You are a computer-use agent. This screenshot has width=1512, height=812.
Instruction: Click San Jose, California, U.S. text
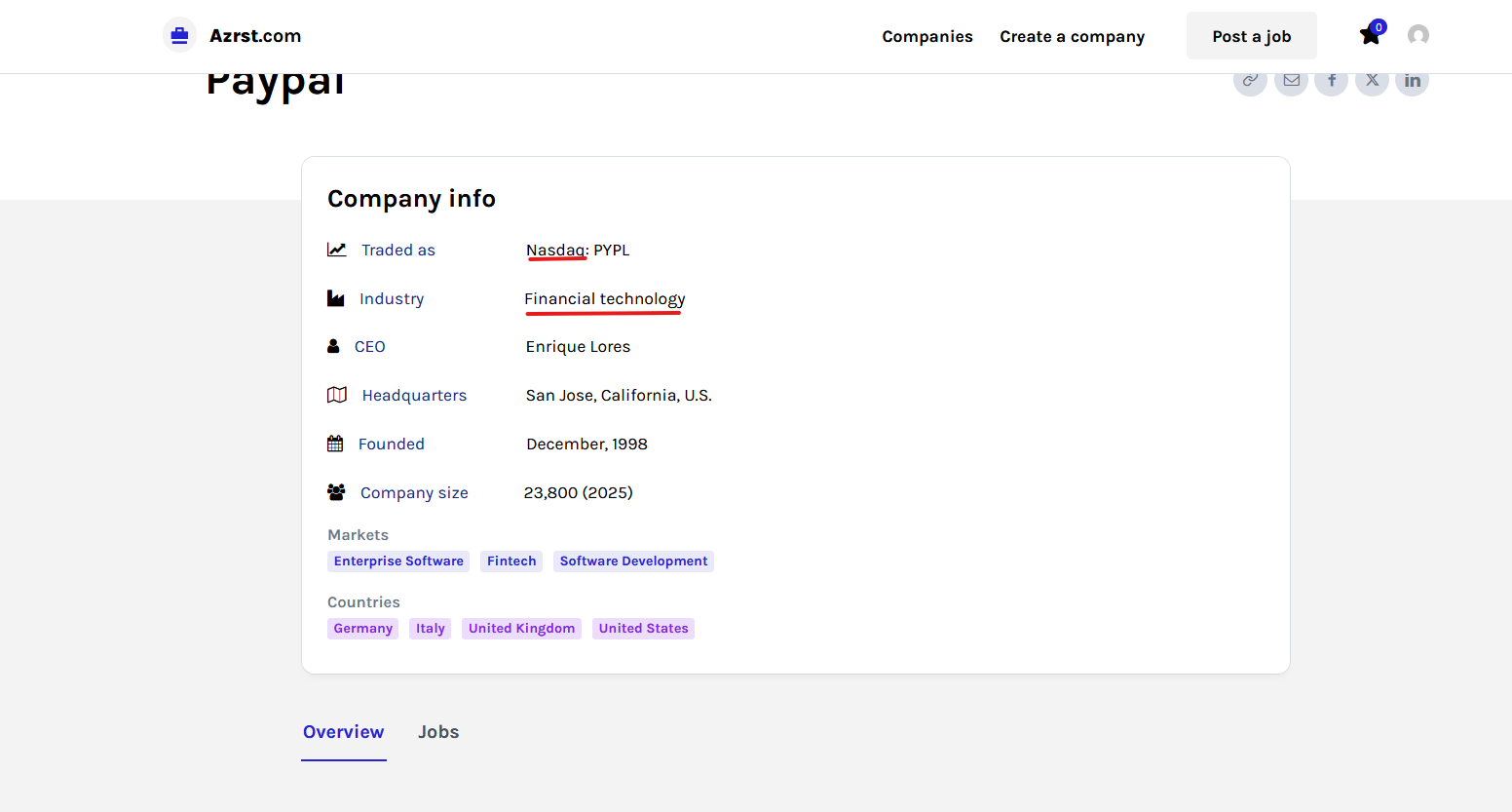[x=619, y=396]
